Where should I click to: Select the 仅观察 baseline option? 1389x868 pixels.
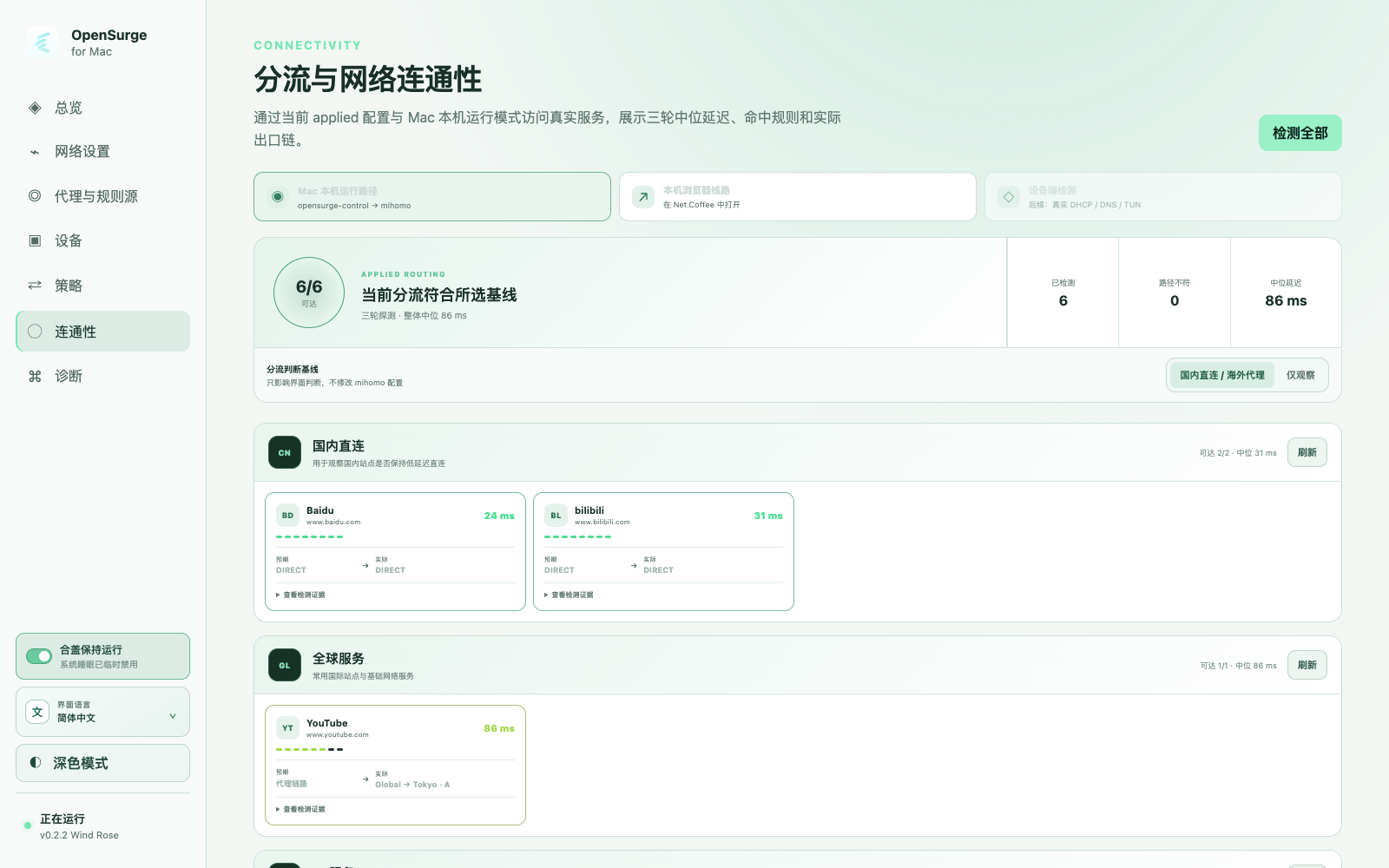tap(1300, 375)
